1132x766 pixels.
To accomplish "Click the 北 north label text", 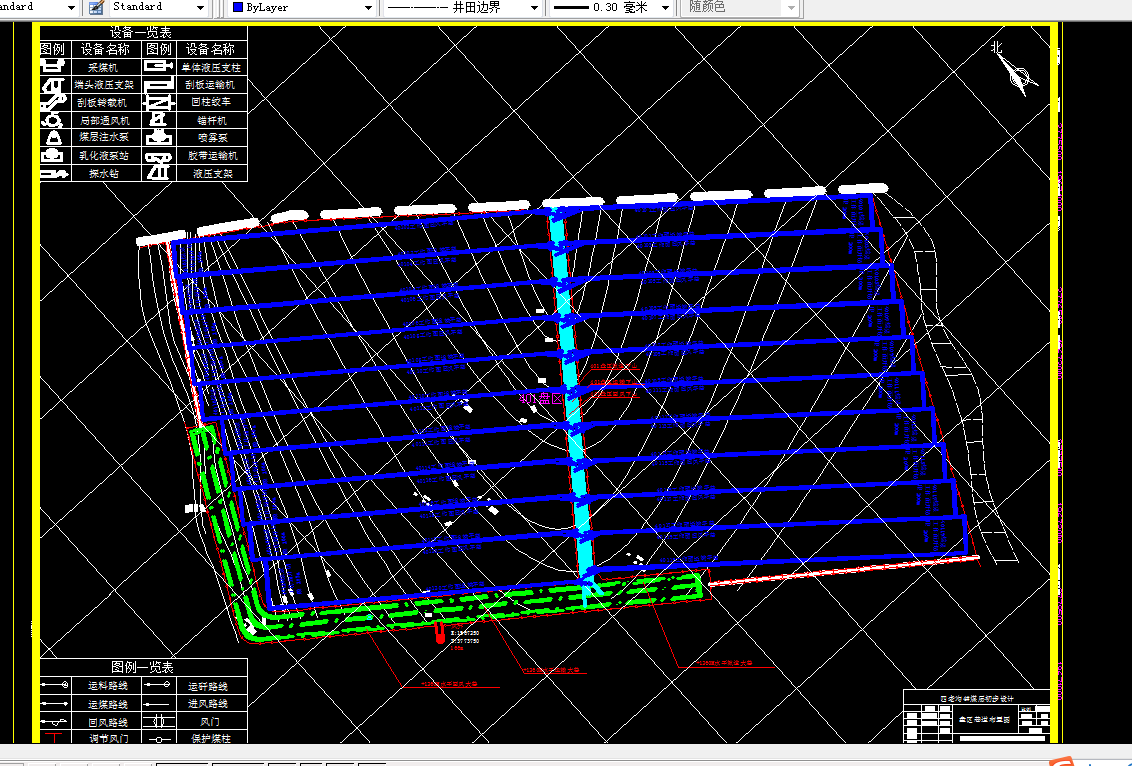I will 997,47.
